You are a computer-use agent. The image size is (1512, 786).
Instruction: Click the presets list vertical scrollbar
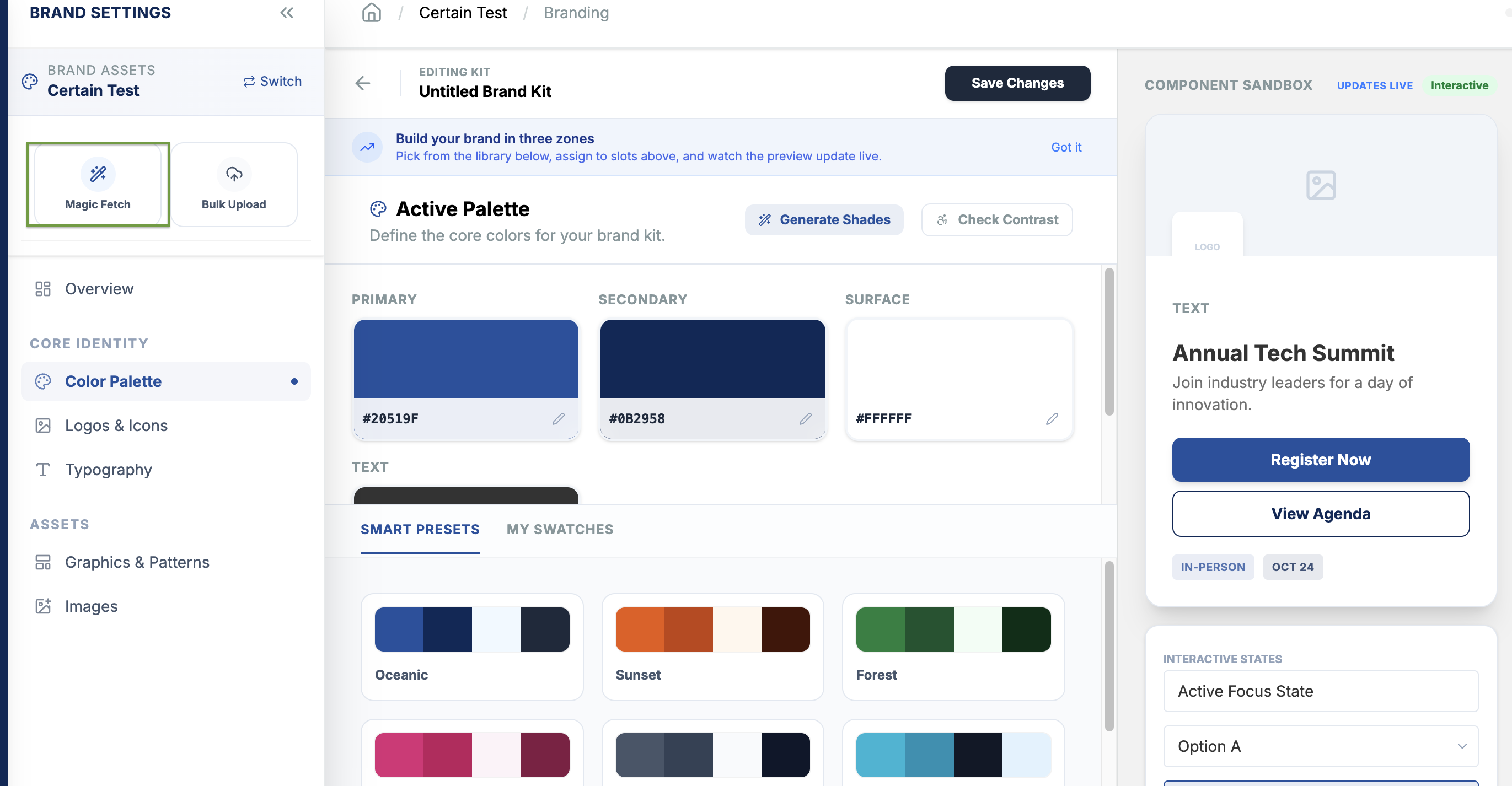click(x=1109, y=645)
